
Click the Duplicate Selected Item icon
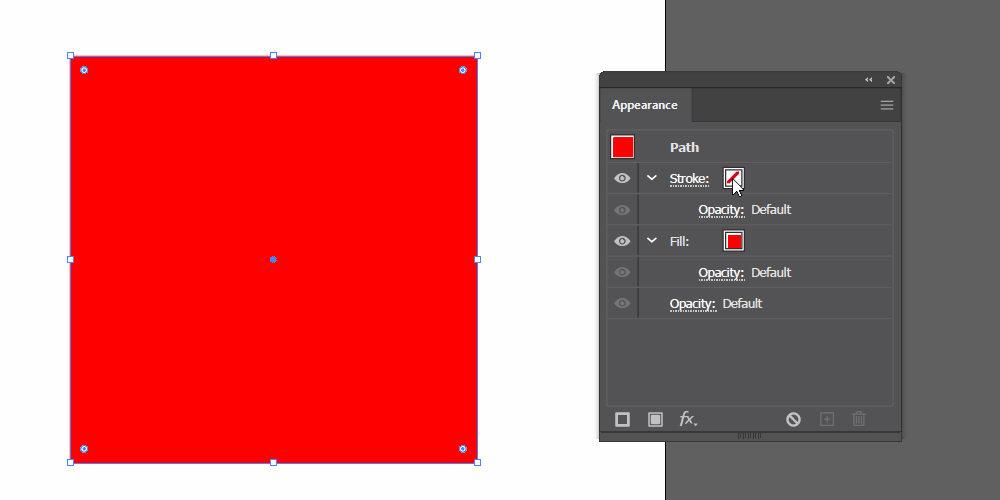[827, 419]
